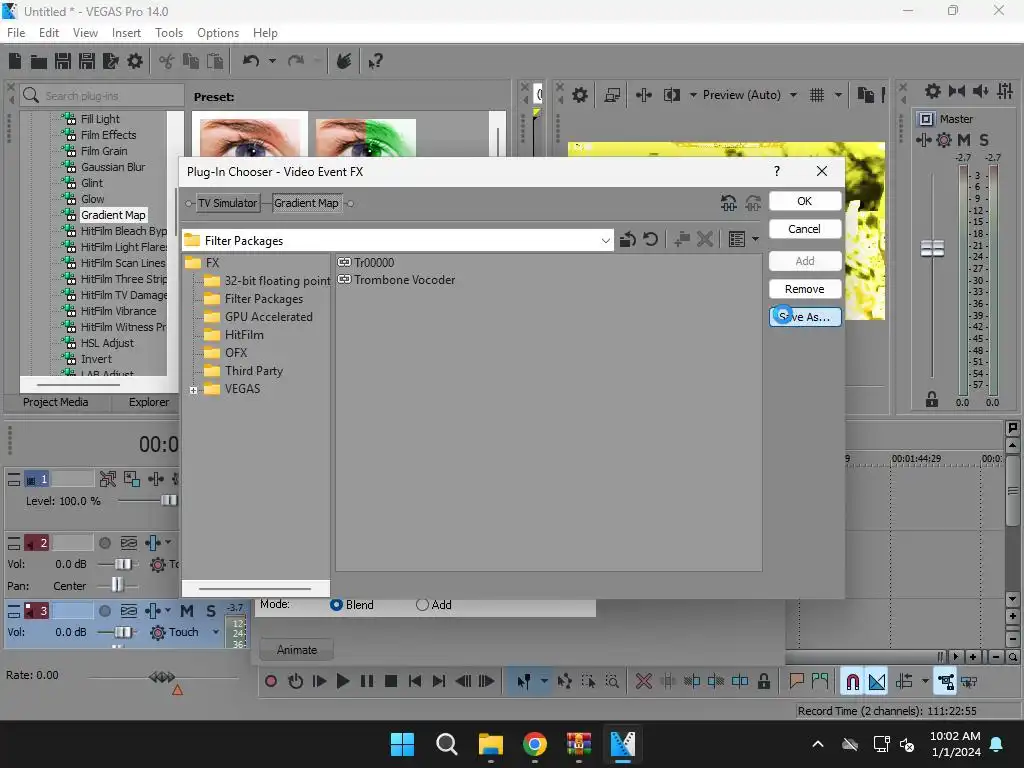Toggle Master bus Solo S button
The height and width of the screenshot is (768, 1024).
(x=984, y=140)
